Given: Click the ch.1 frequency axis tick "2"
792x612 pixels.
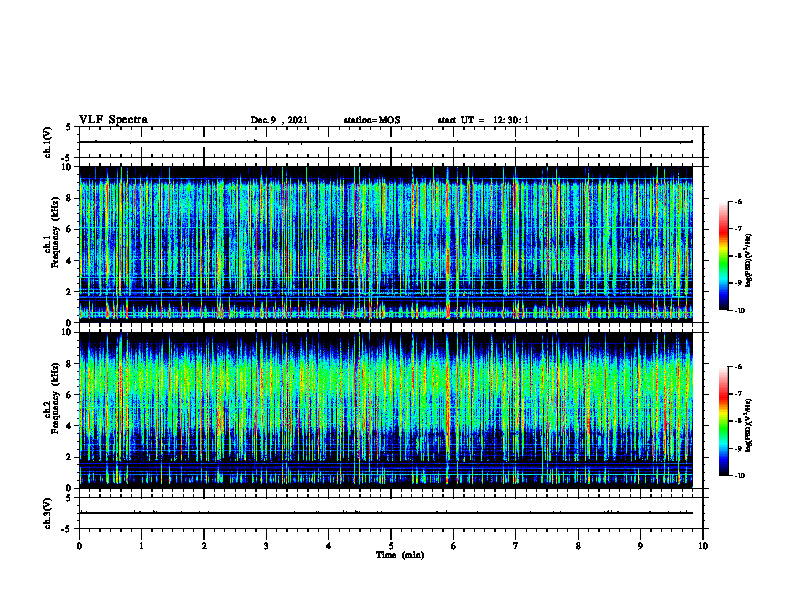Looking at the screenshot, I should point(70,292).
